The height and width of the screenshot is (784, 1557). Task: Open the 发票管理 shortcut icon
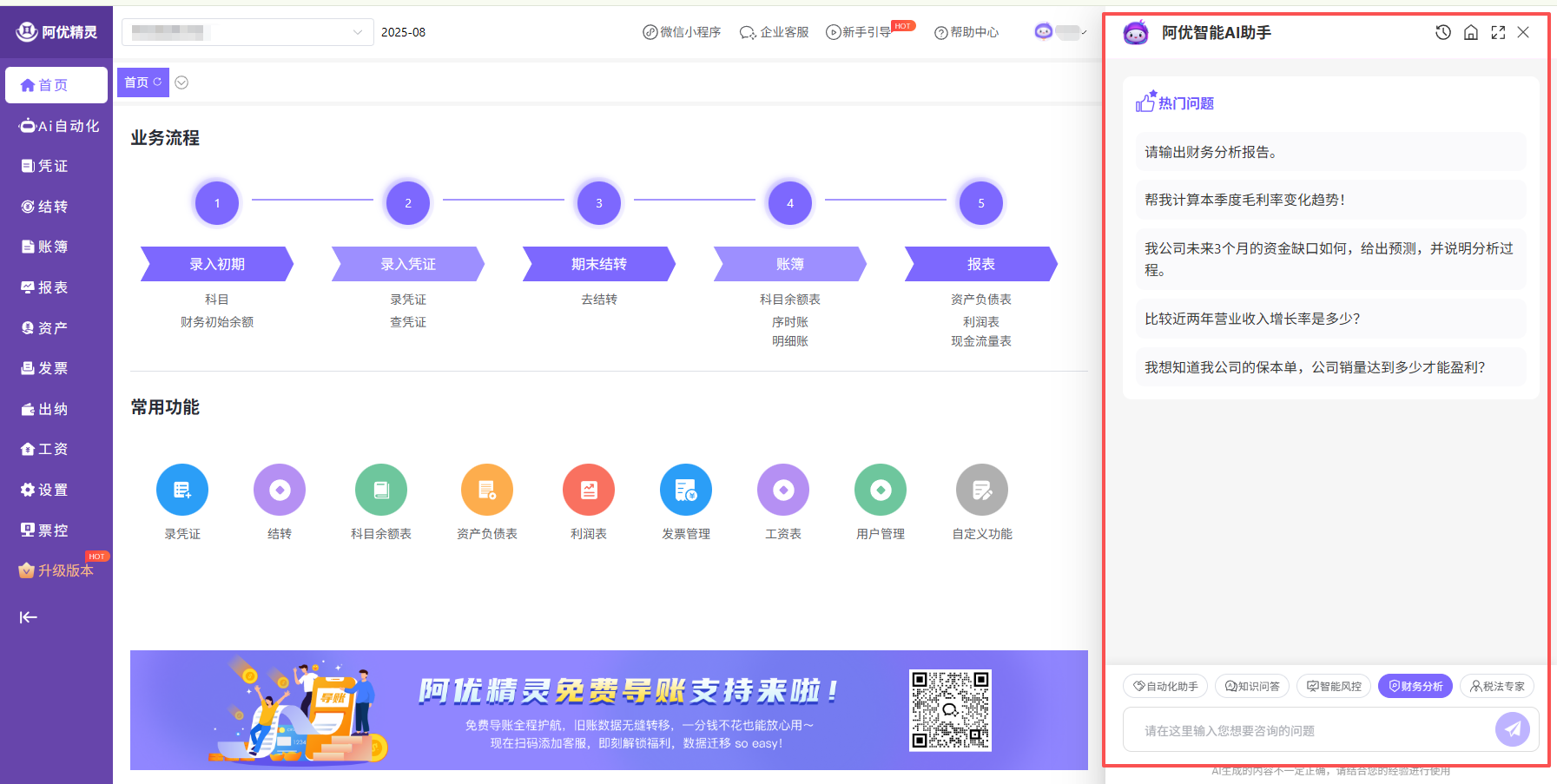(x=686, y=490)
